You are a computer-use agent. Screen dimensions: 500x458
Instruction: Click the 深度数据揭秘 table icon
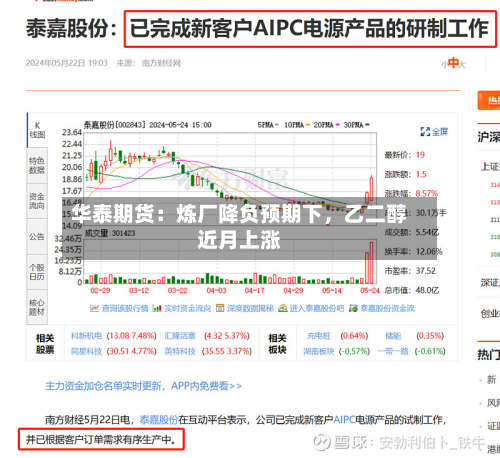(x=220, y=308)
